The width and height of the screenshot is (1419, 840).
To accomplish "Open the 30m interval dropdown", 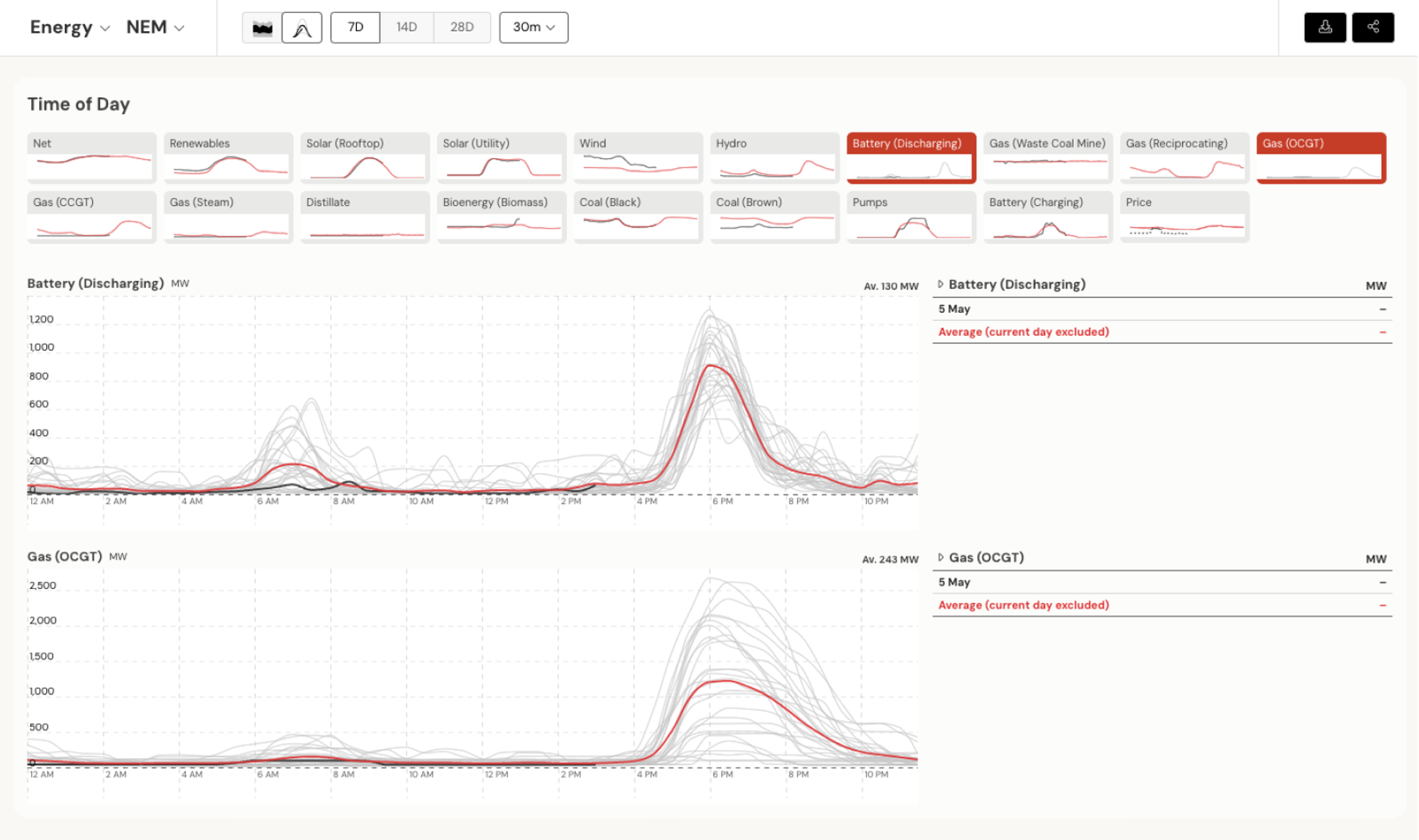I will pos(534,28).
